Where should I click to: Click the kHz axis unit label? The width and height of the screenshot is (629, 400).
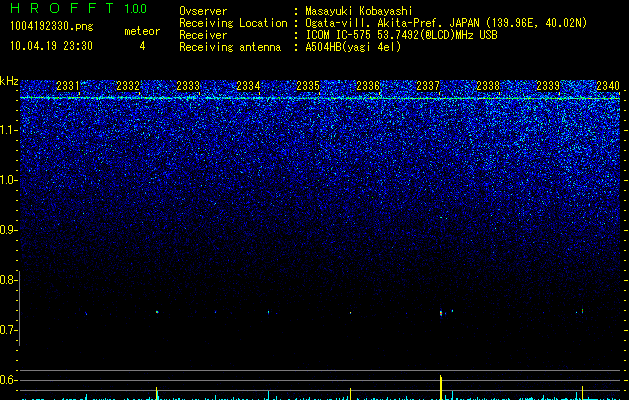tap(9, 81)
